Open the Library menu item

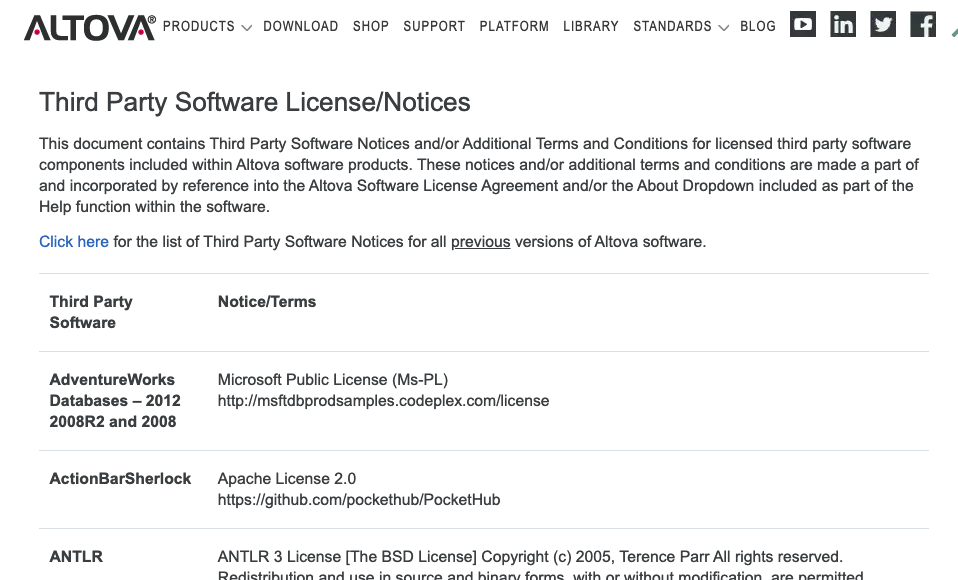point(591,26)
